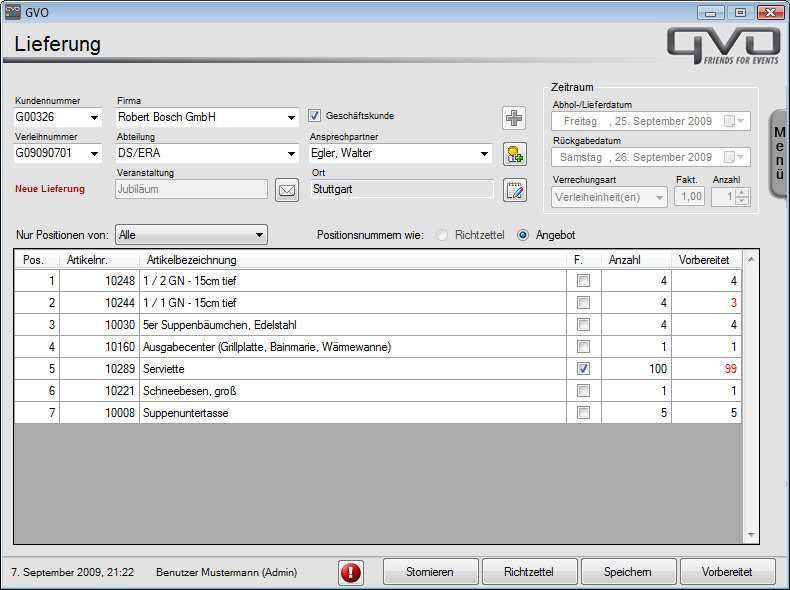Open the Rückgabedatum date picker
790x590 pixels.
tap(734, 157)
